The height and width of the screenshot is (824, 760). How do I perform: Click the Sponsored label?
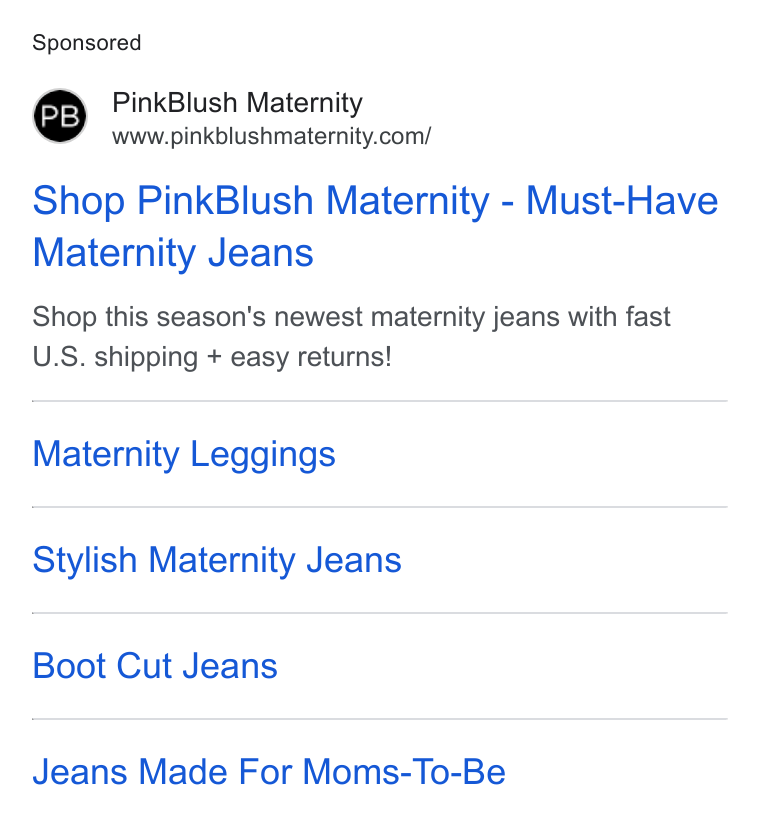pyautogui.click(x=87, y=43)
